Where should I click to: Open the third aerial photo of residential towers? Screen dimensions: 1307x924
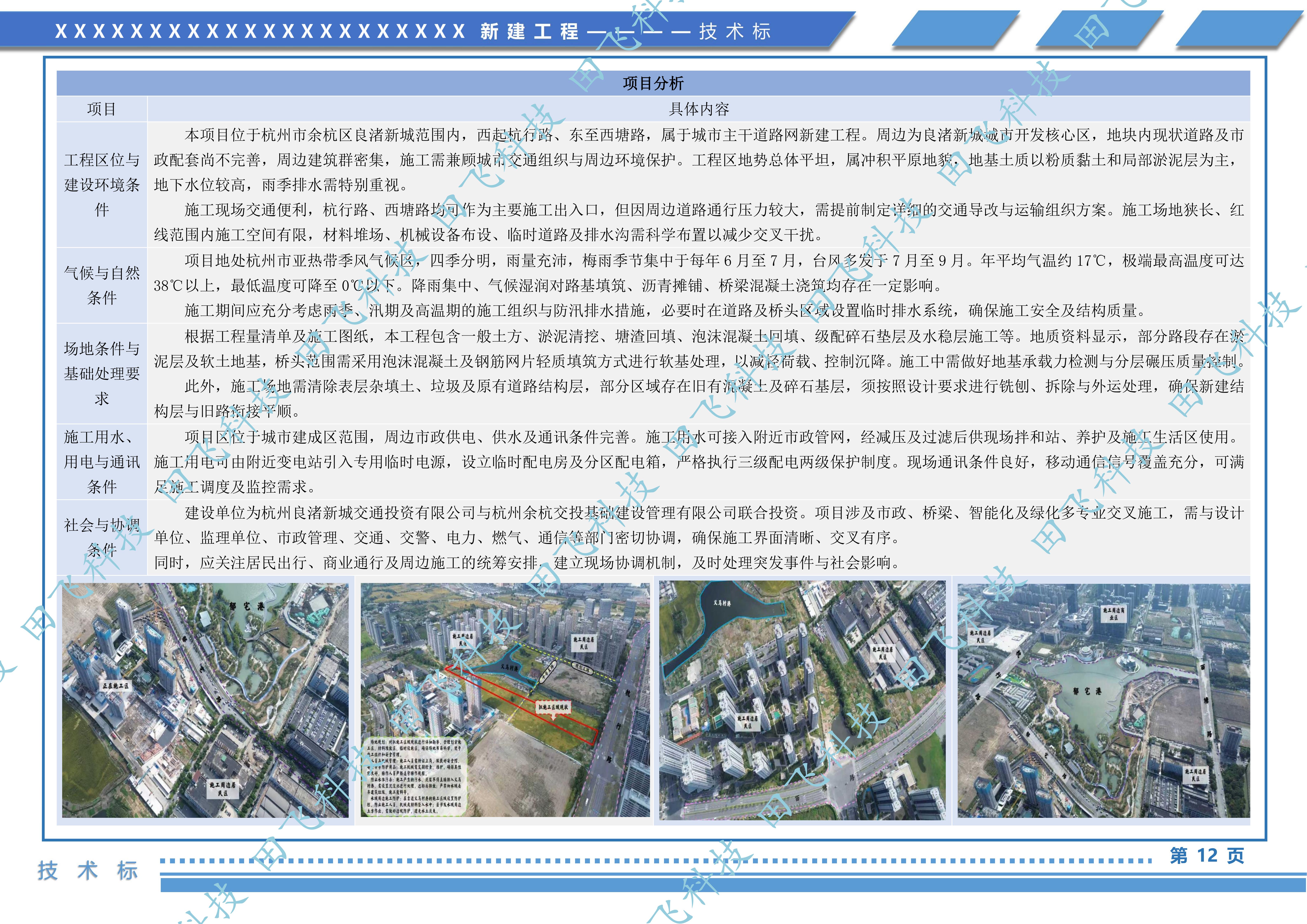(803, 700)
